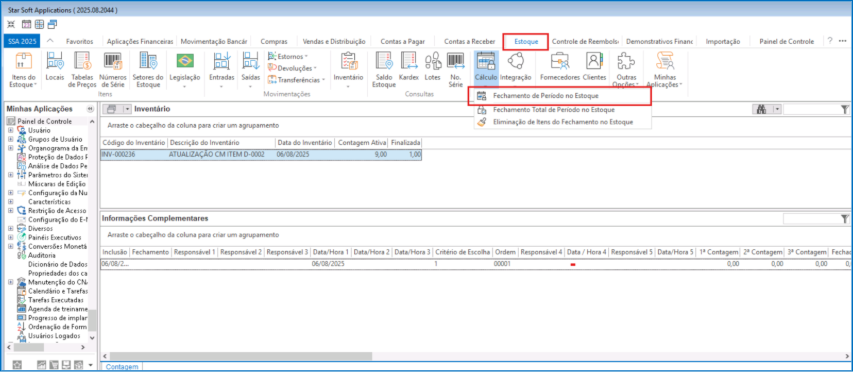This screenshot has width=853, height=372.
Task: Click the binoculars search icon
Action: [x=763, y=109]
